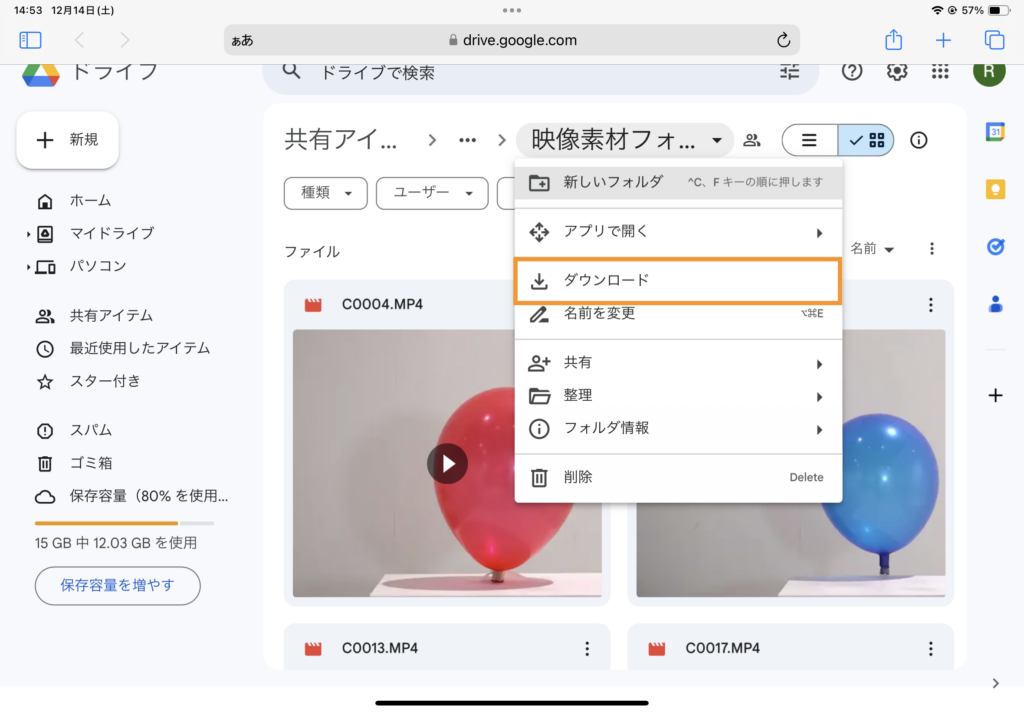This screenshot has height=712, width=1024.
Task: Switch to list view layout
Action: click(810, 141)
